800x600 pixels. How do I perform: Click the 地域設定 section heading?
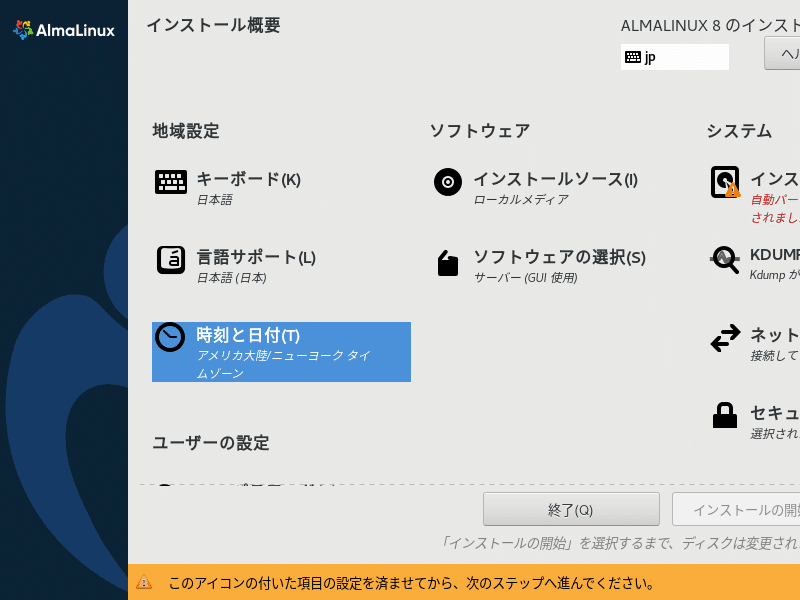[x=186, y=131]
